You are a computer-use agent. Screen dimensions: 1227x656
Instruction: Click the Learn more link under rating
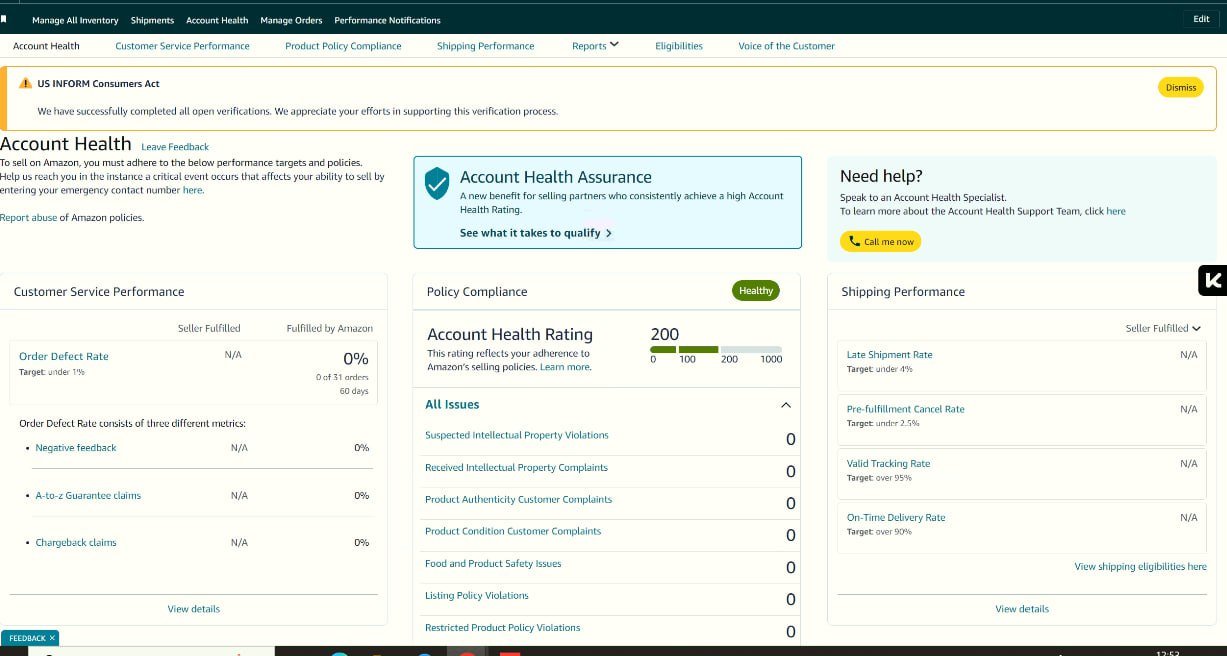[565, 367]
